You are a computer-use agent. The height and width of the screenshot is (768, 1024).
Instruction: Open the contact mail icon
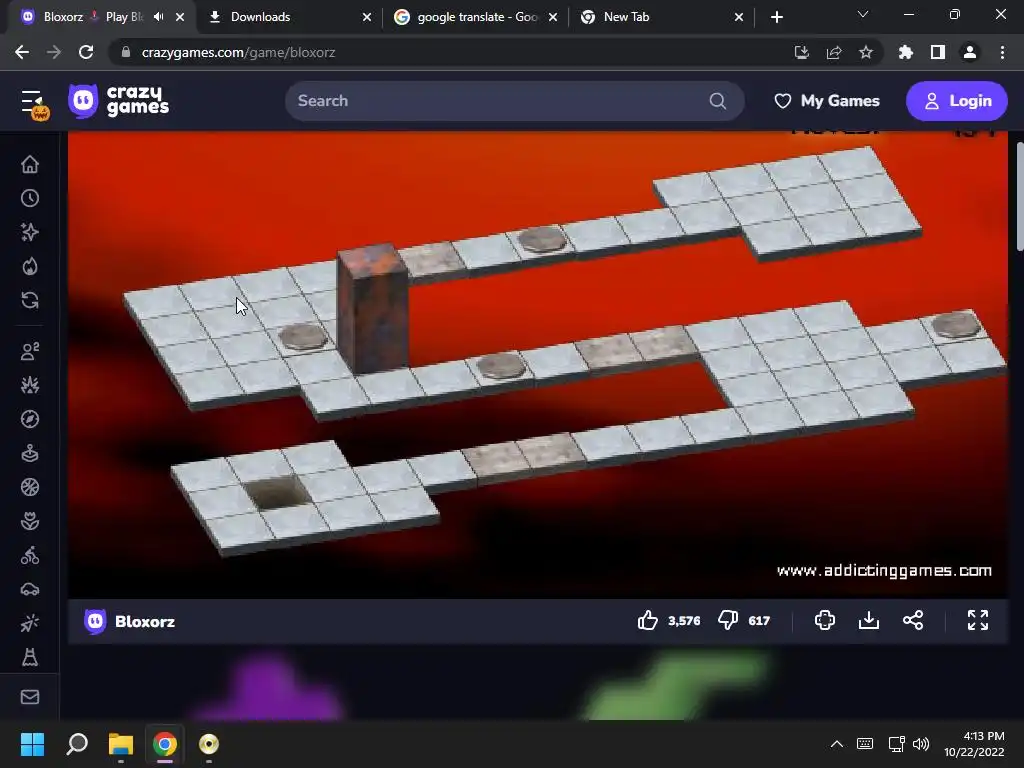(x=30, y=697)
